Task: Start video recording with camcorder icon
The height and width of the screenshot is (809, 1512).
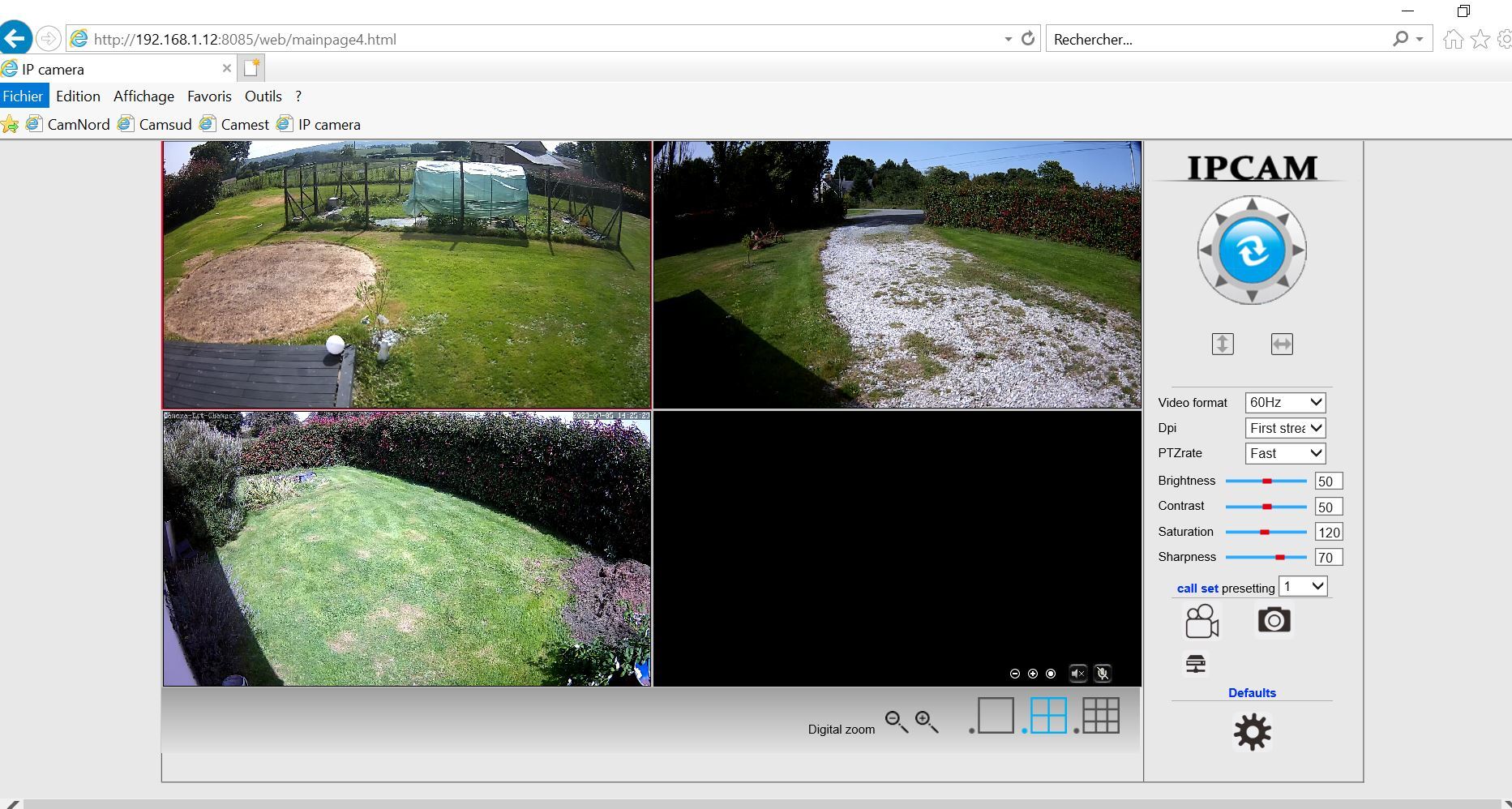Action: (x=1201, y=622)
